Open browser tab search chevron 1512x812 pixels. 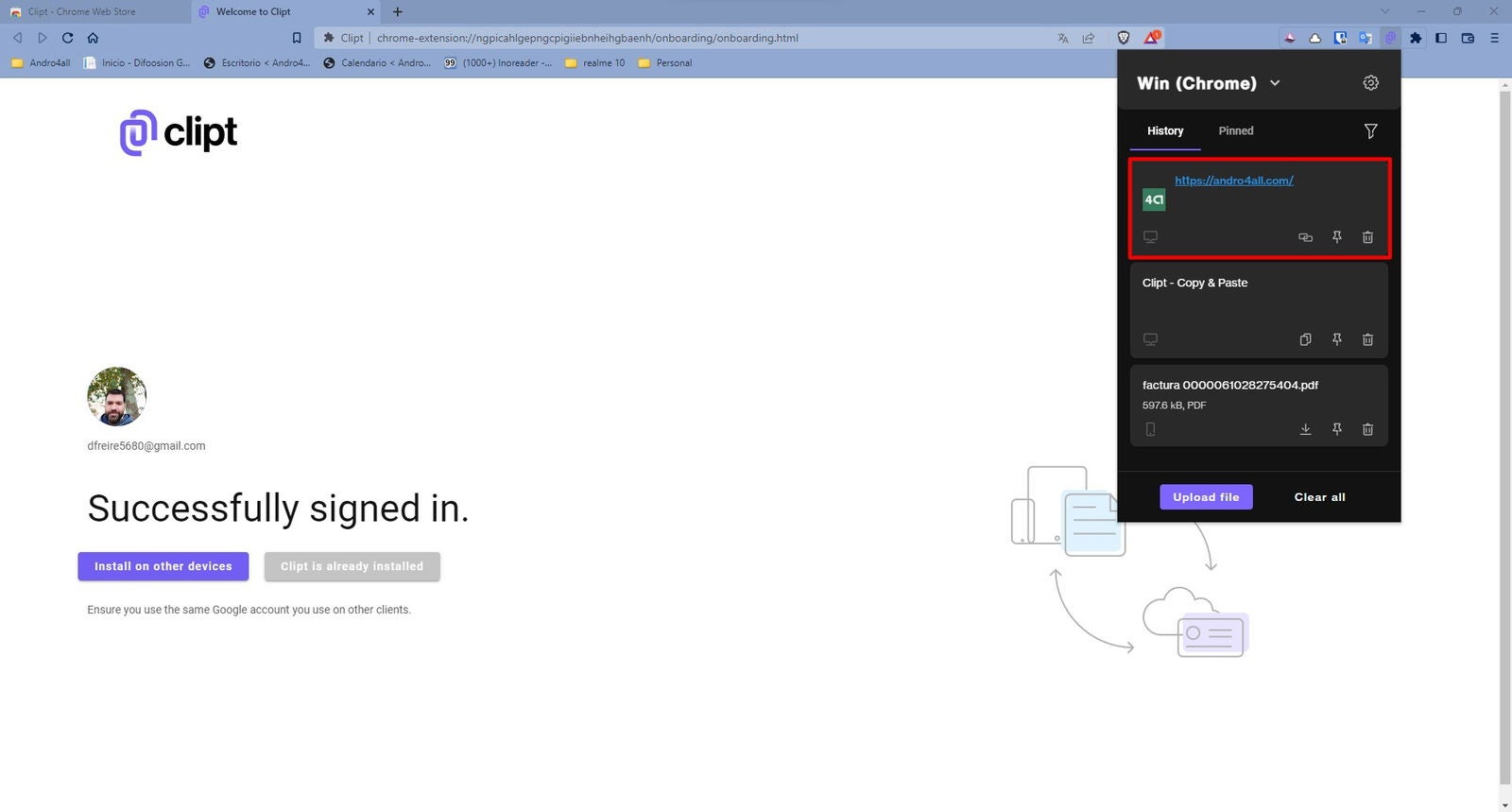tap(1384, 11)
